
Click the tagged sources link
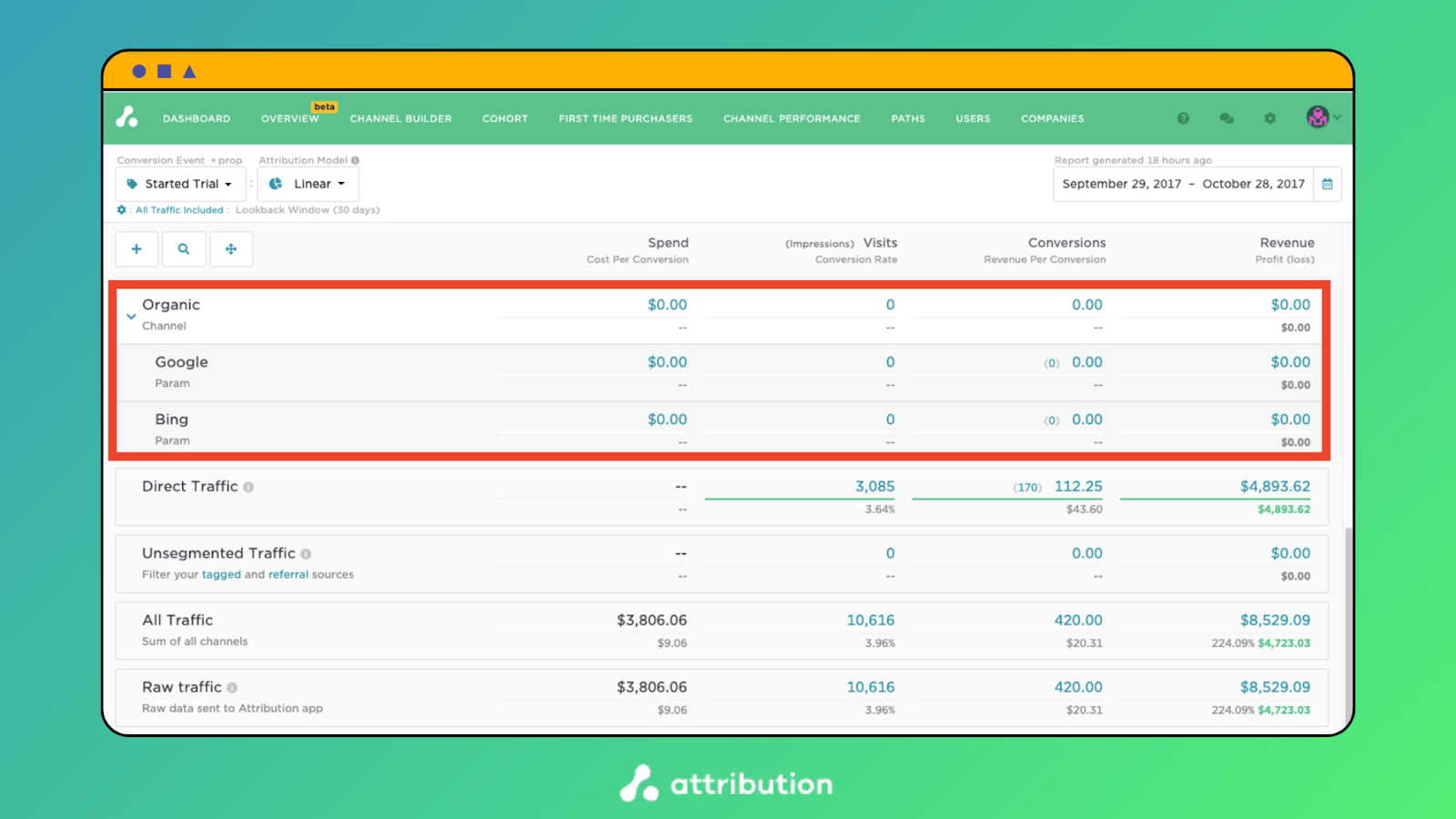(x=221, y=575)
